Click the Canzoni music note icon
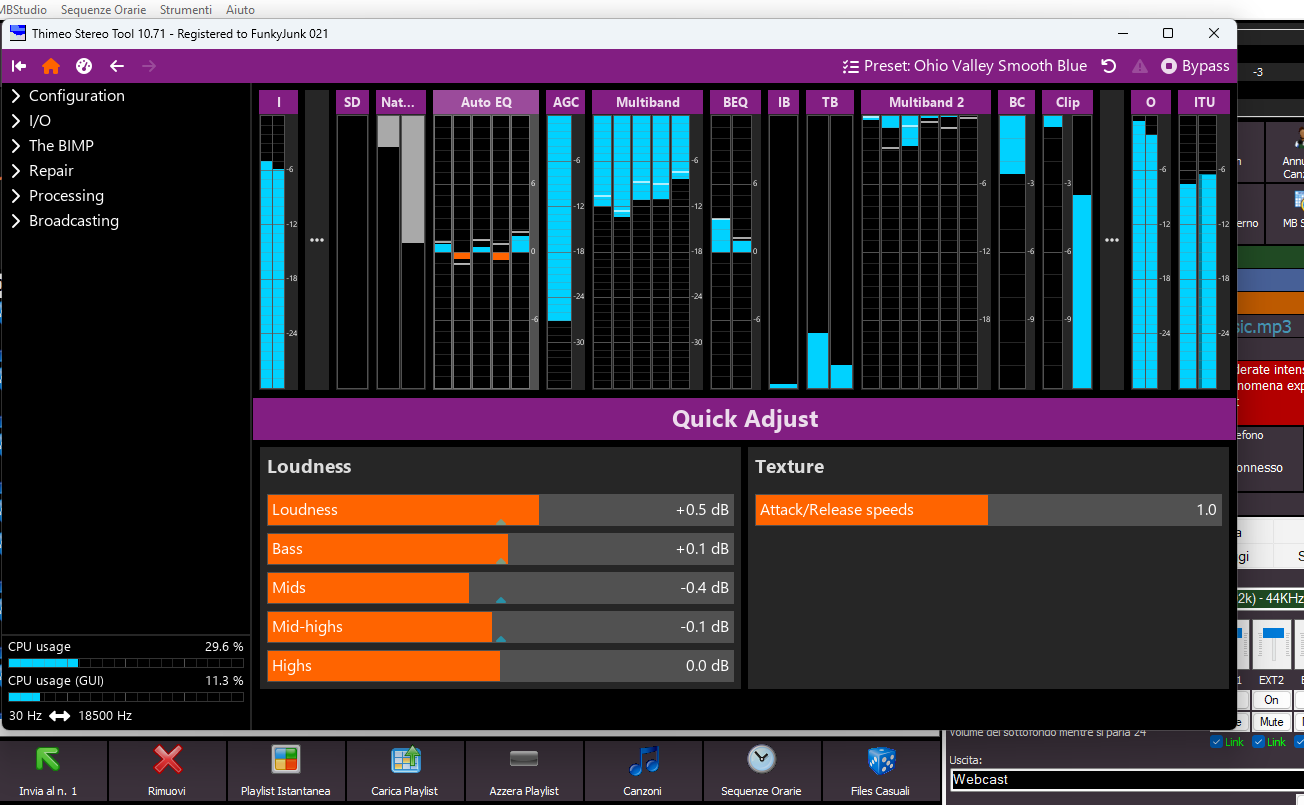1304x805 pixels. coord(643,762)
